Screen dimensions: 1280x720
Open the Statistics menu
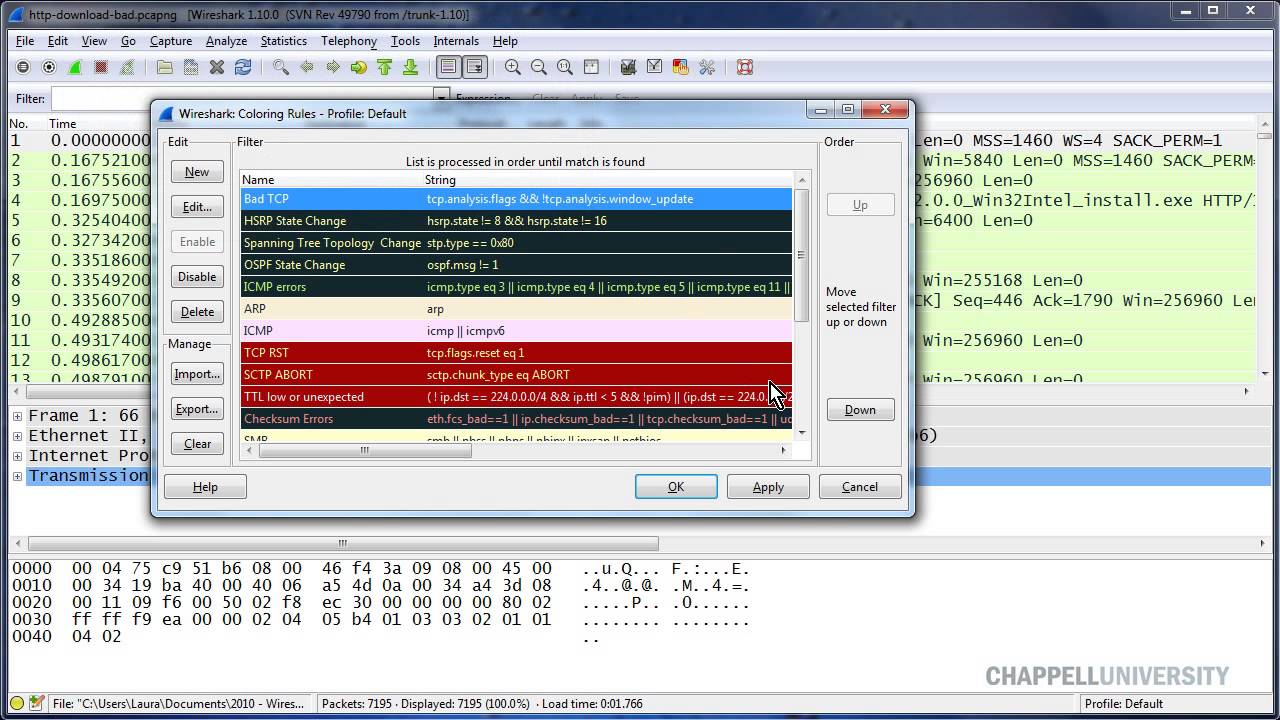pyautogui.click(x=284, y=41)
